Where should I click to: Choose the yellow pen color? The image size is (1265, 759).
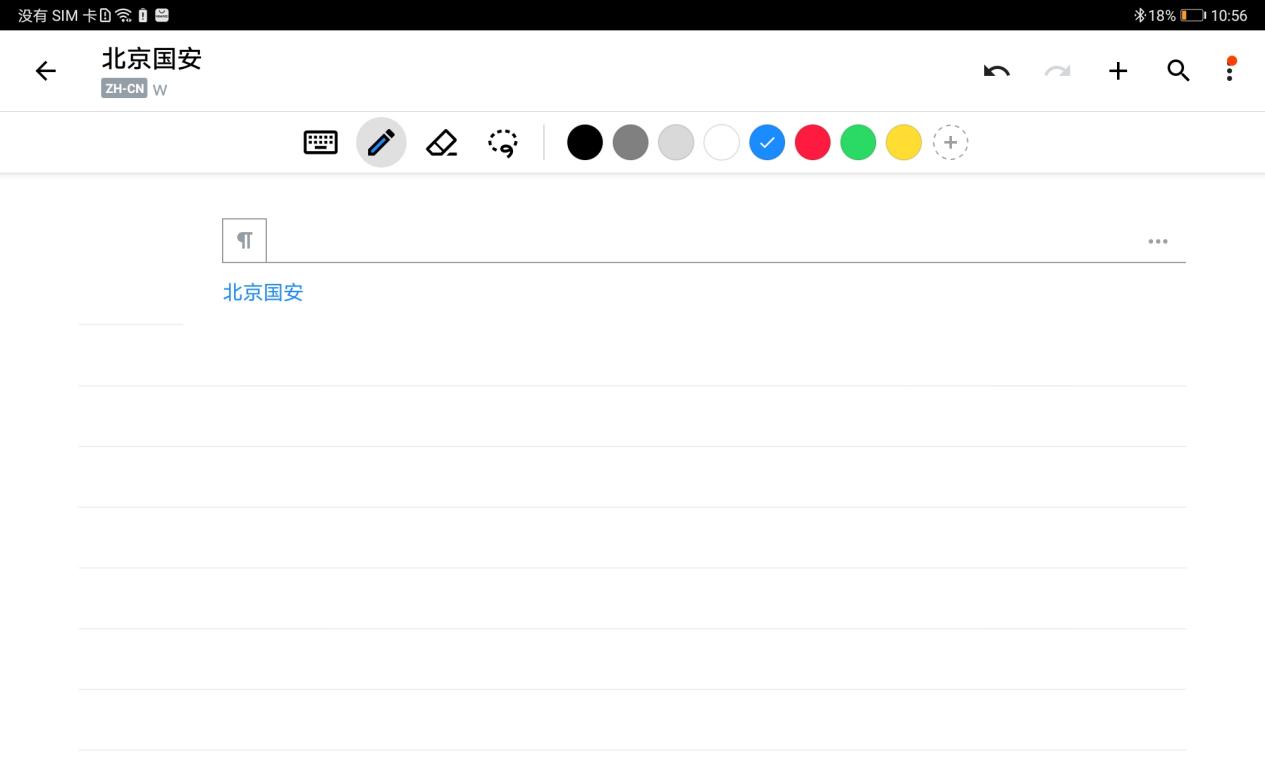[x=904, y=143]
